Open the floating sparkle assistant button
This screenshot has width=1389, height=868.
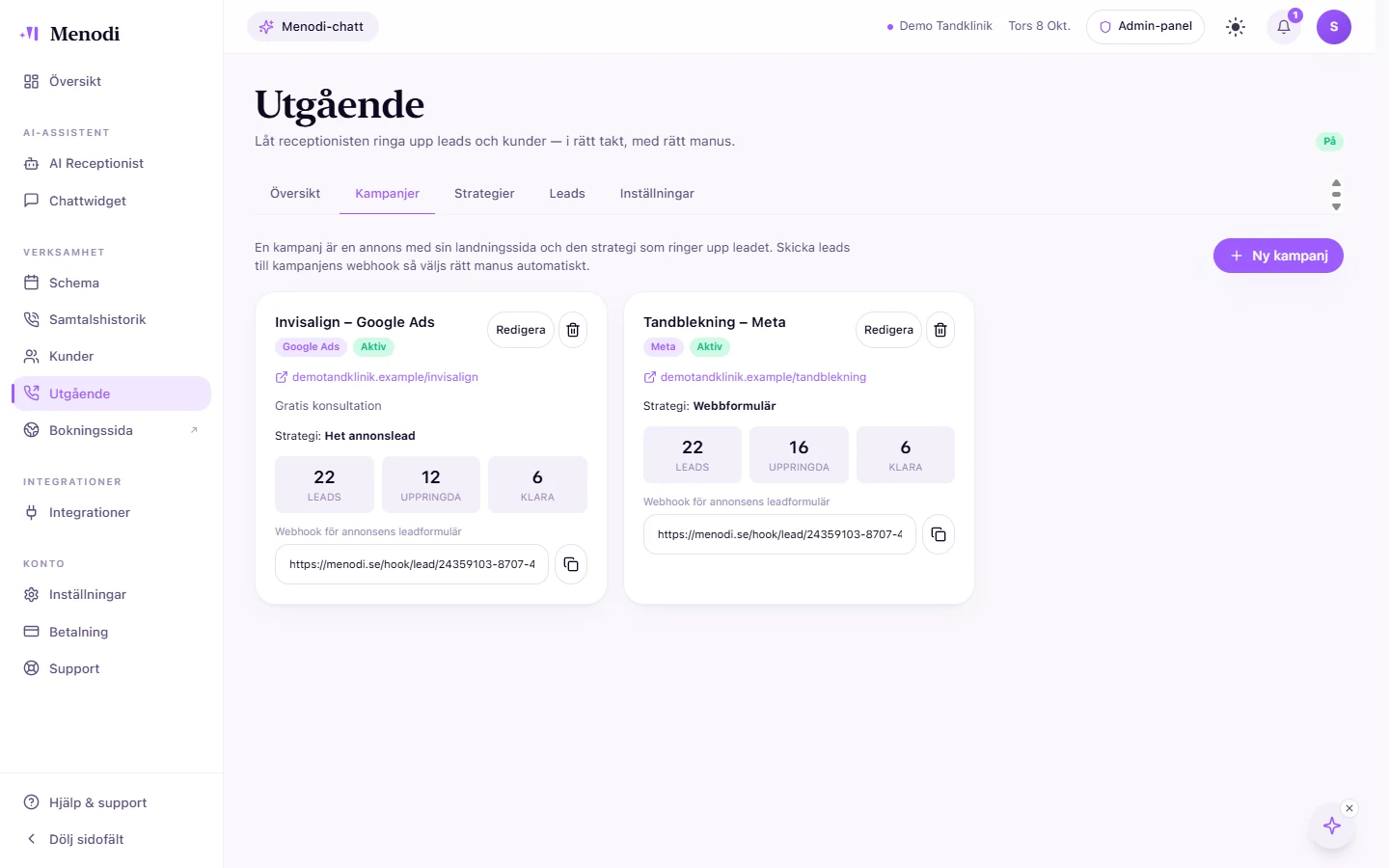pyautogui.click(x=1332, y=826)
